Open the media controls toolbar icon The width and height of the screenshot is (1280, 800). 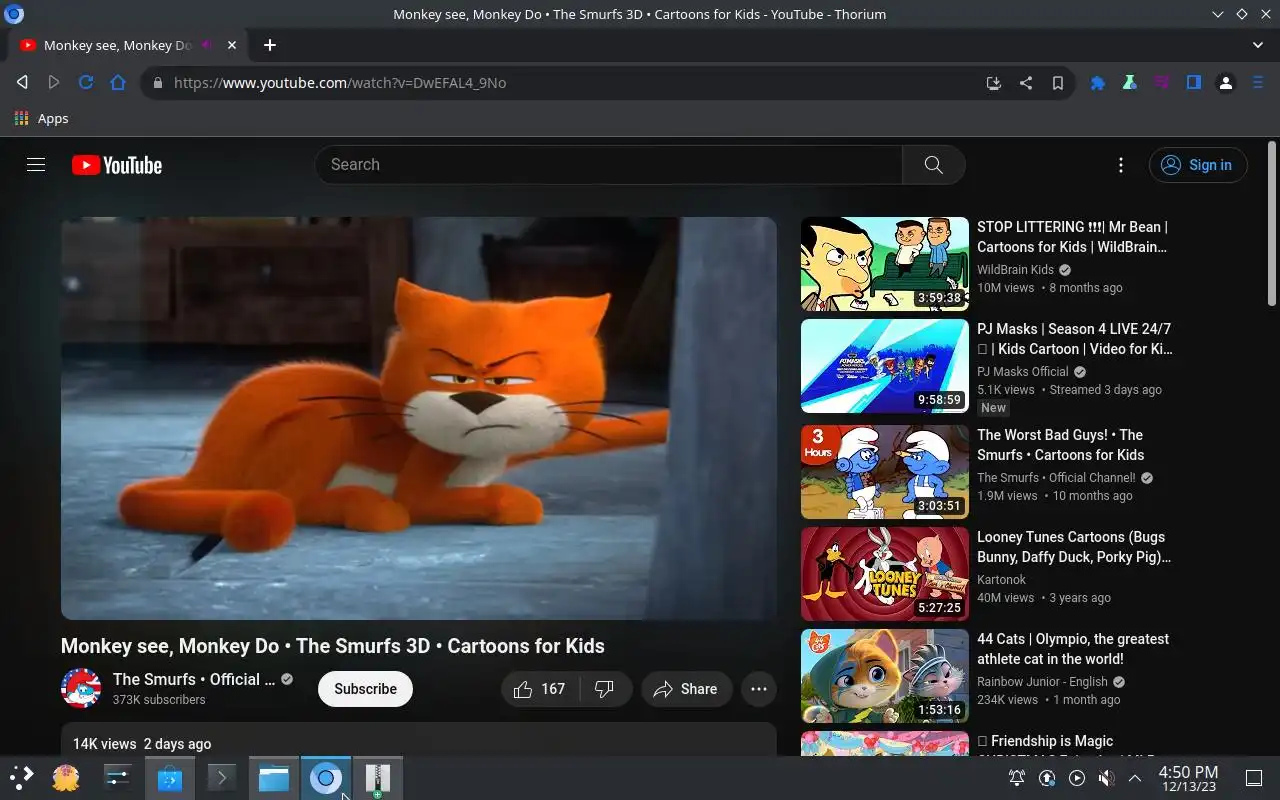coord(1162,83)
